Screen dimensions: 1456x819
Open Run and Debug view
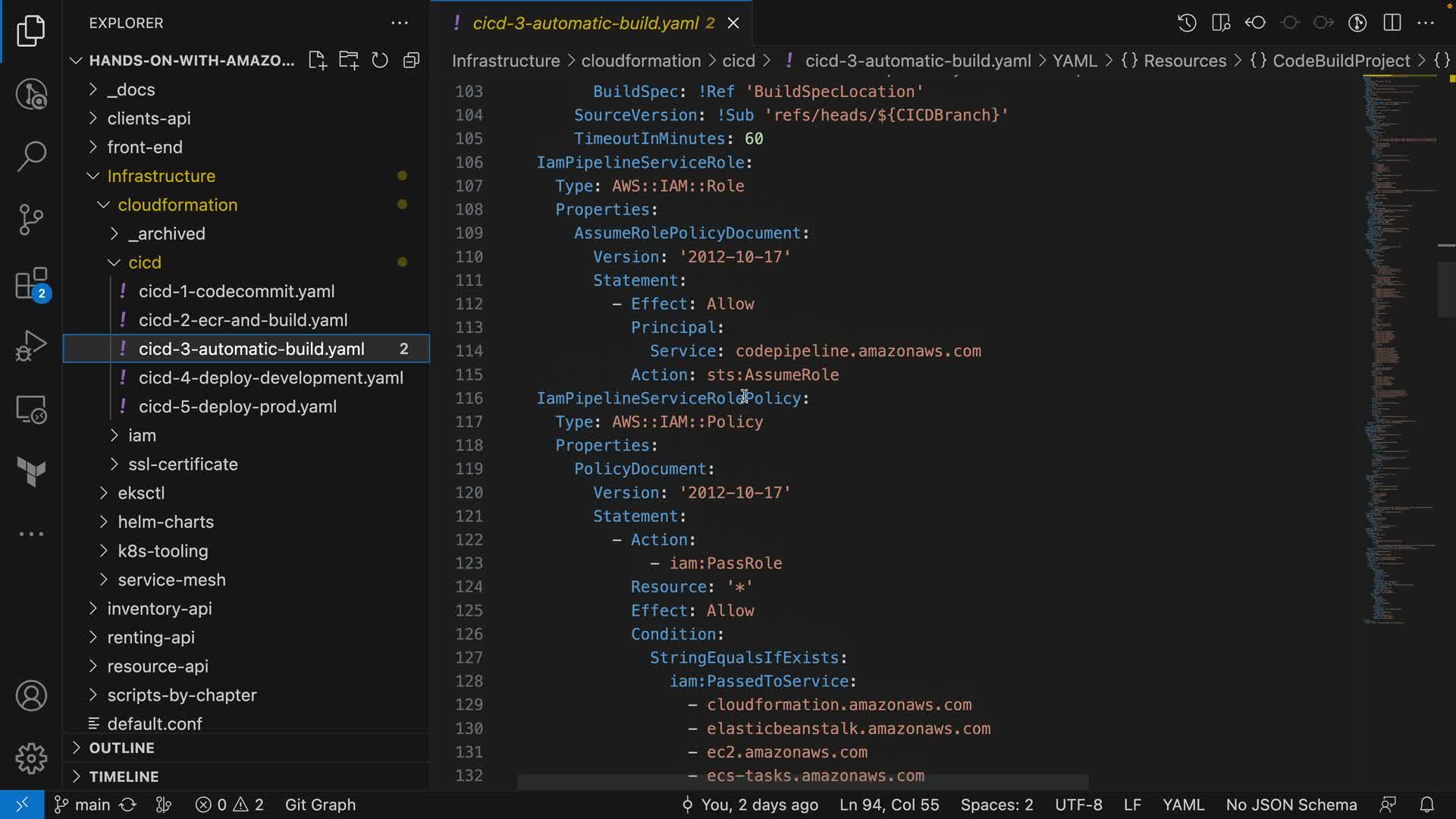tap(31, 347)
